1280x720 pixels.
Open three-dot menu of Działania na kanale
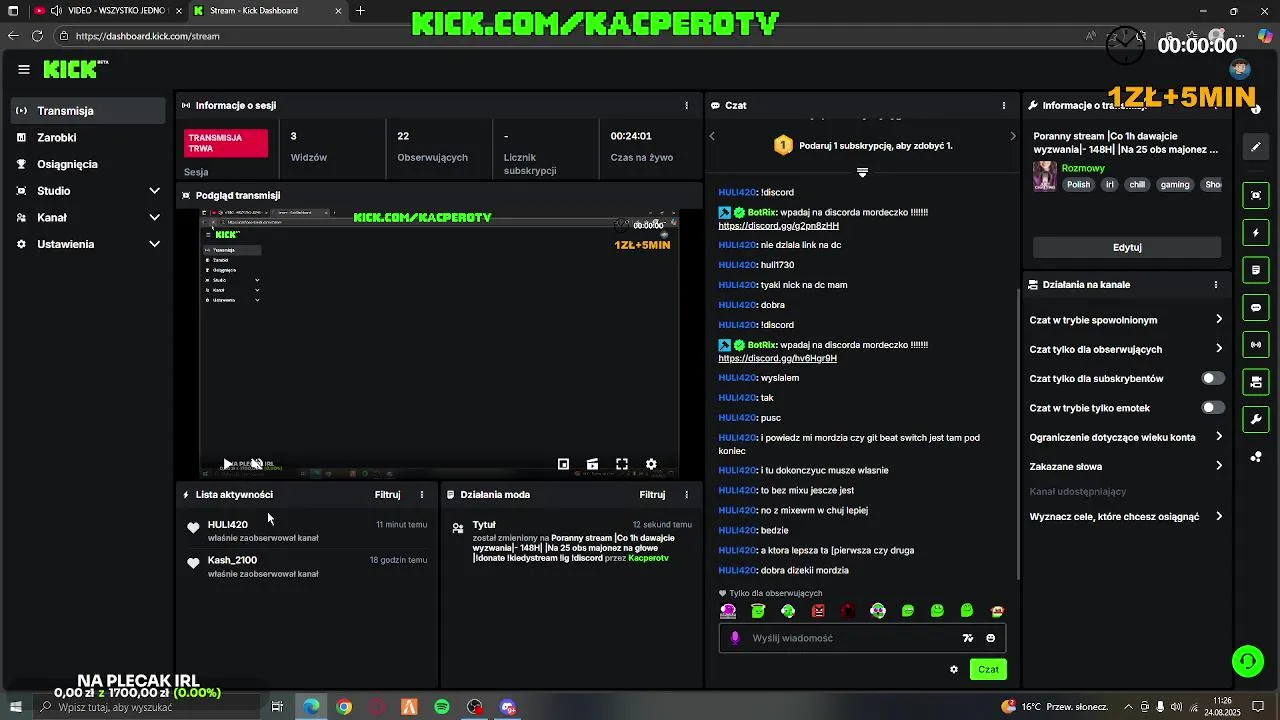pyautogui.click(x=1216, y=285)
